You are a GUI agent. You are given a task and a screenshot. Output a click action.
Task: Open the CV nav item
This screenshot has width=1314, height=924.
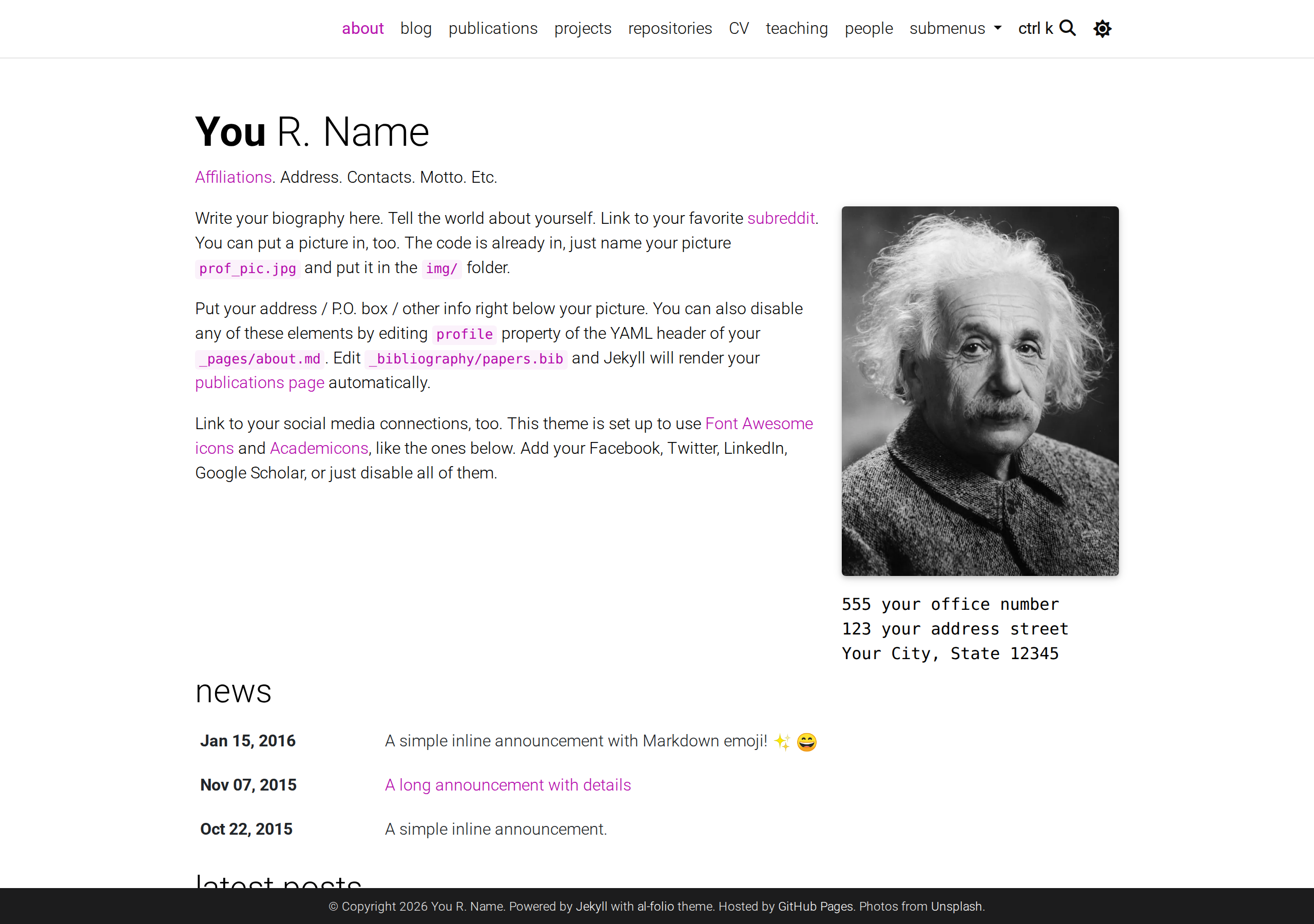[739, 28]
